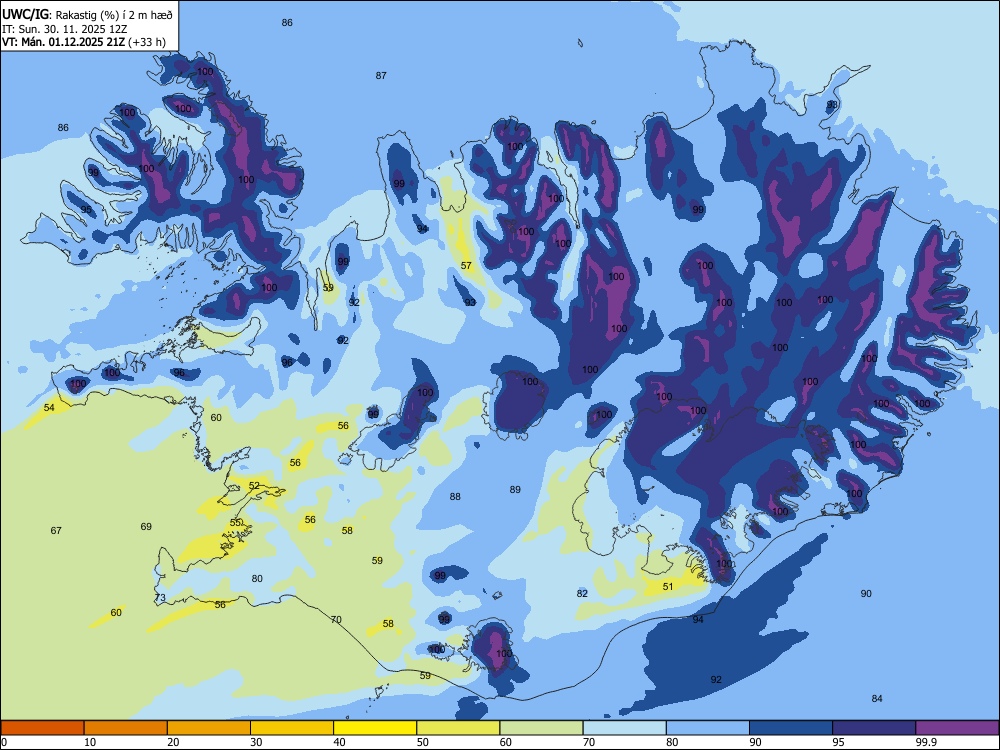Click the map value '87' over the northern sea
The image size is (1000, 750).
[x=381, y=75]
